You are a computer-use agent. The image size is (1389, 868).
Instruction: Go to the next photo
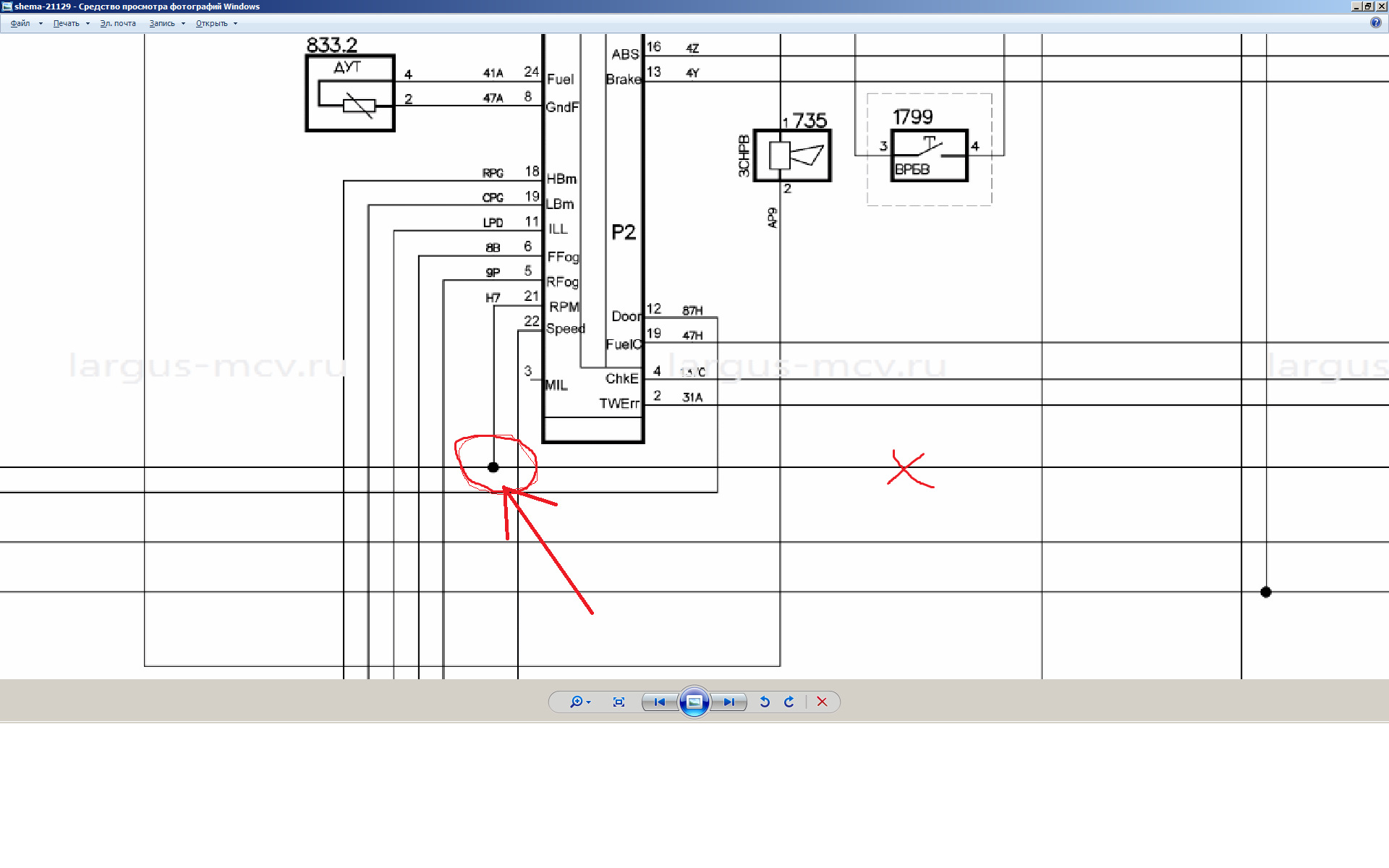tap(729, 702)
